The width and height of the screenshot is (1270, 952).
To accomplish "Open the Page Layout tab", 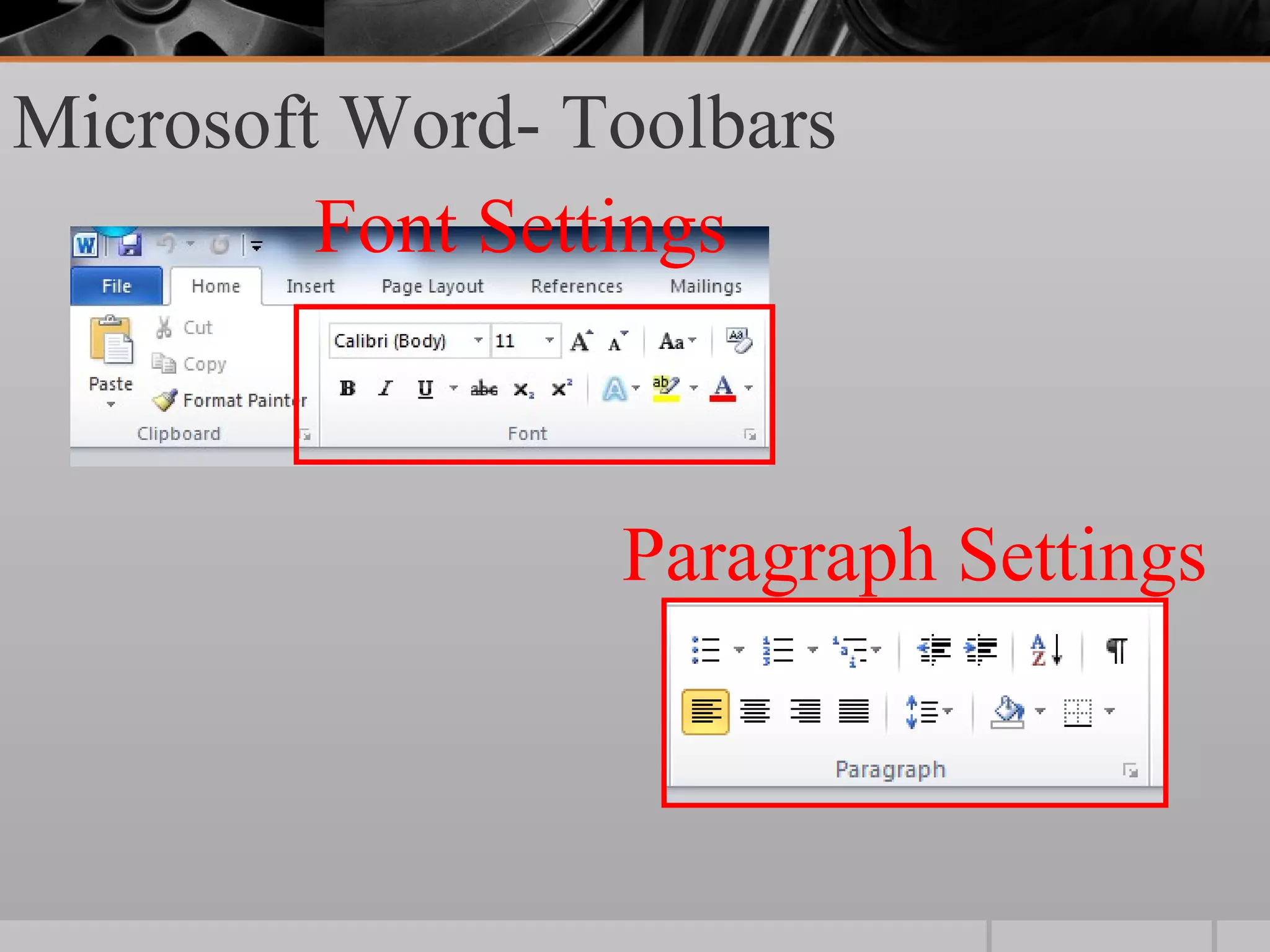I will click(432, 286).
